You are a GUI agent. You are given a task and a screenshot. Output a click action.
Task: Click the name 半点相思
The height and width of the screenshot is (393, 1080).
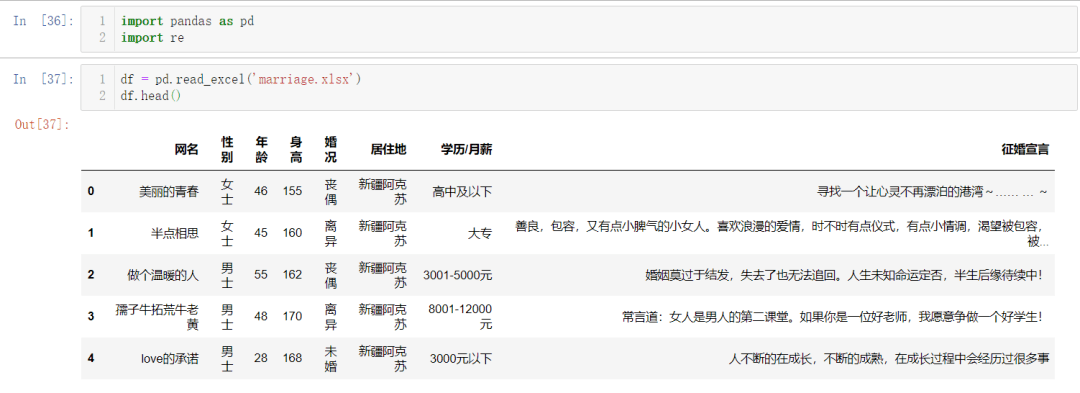(x=175, y=233)
